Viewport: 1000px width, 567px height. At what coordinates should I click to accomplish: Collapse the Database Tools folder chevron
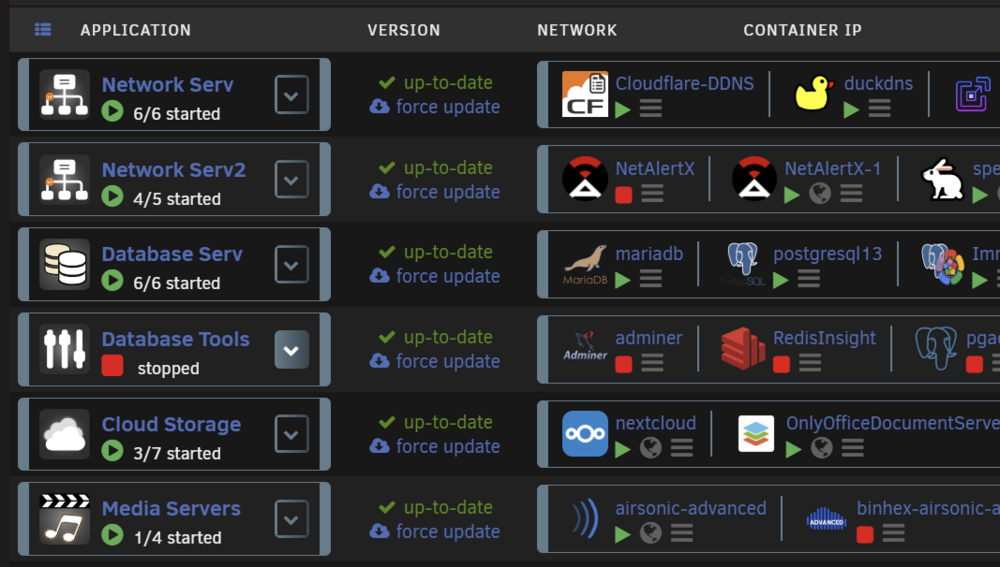pos(291,350)
